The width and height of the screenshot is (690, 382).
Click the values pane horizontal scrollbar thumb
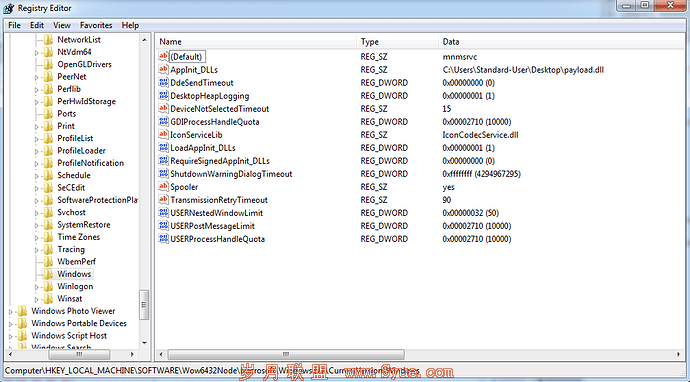click(x=286, y=354)
